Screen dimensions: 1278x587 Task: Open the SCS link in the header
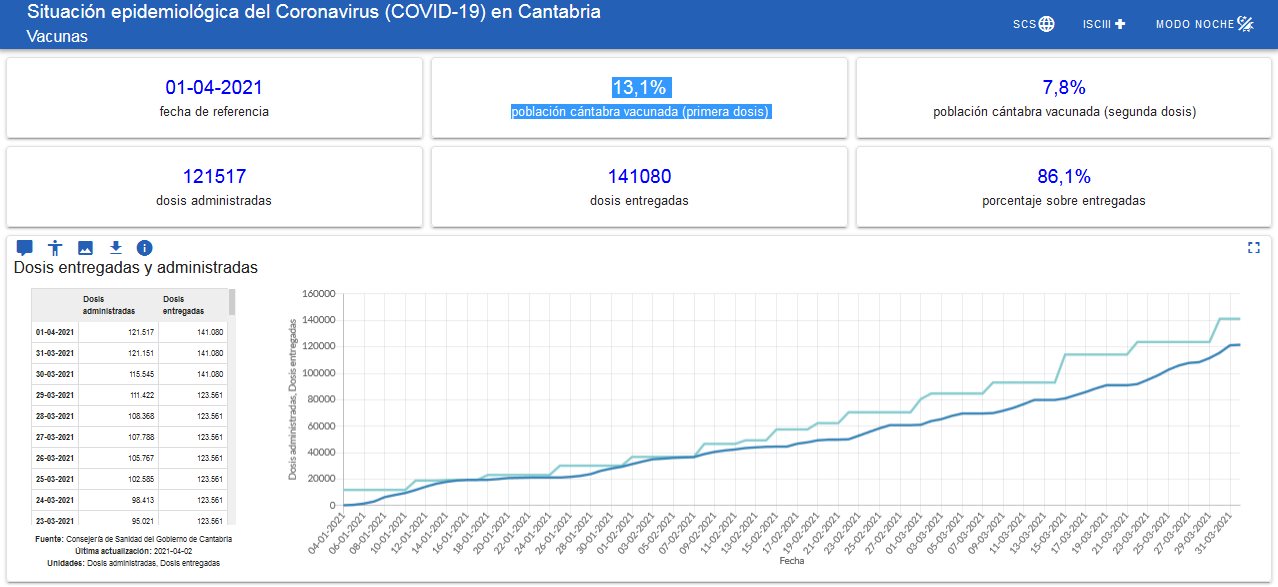tap(1033, 24)
